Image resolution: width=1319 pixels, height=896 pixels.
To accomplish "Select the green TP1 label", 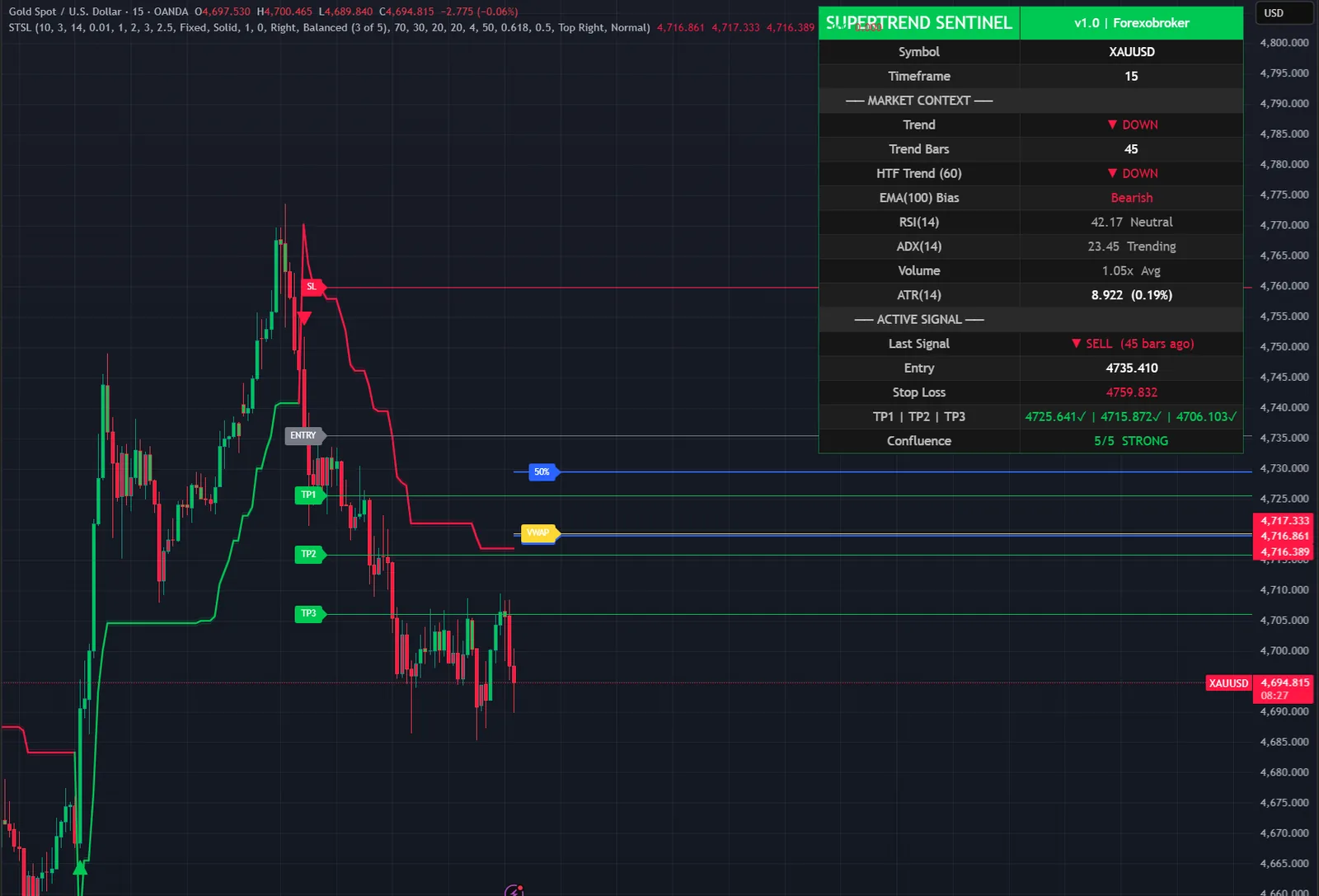I will (x=310, y=495).
